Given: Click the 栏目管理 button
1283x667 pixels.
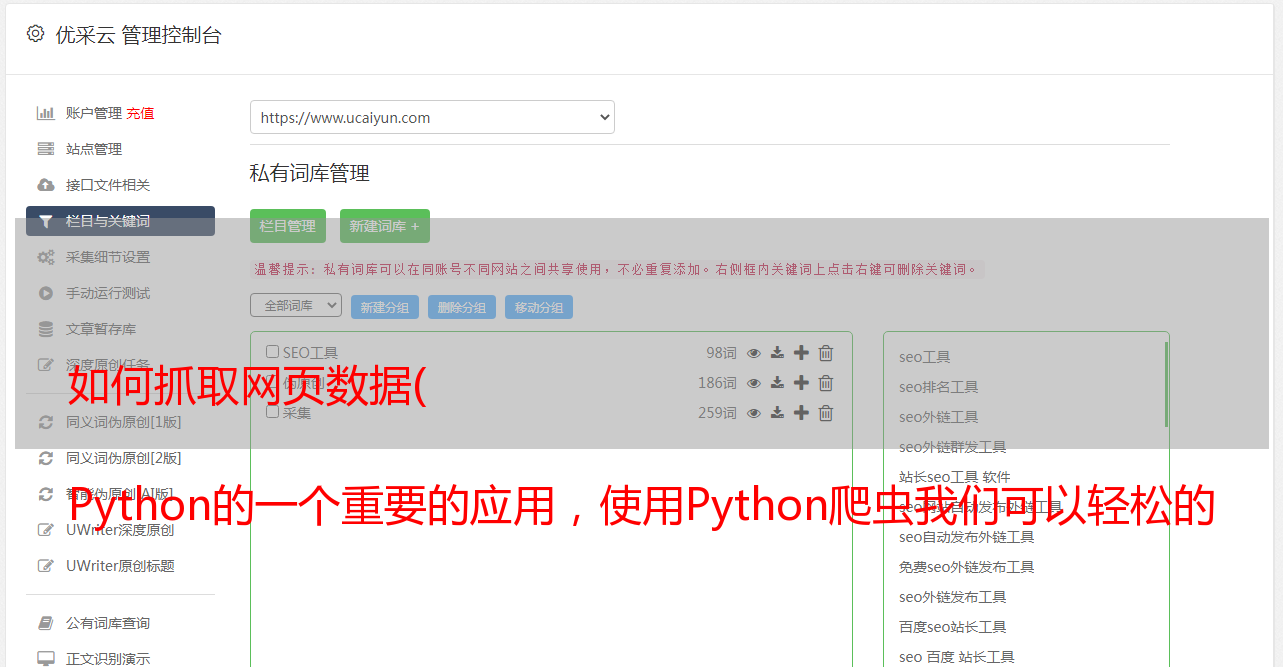Looking at the screenshot, I should [x=288, y=226].
